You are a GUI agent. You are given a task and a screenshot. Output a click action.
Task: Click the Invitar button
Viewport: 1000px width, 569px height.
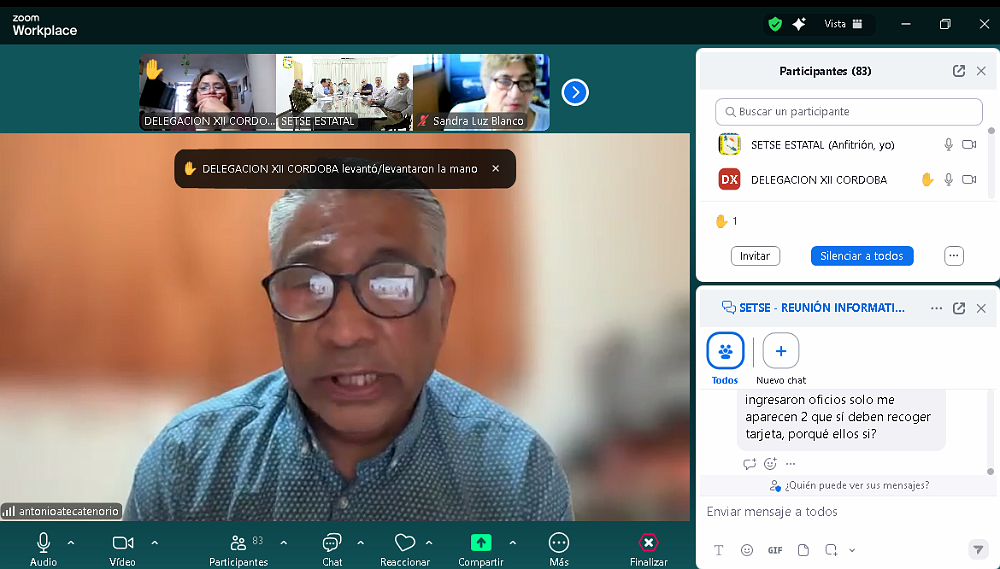[x=755, y=256]
